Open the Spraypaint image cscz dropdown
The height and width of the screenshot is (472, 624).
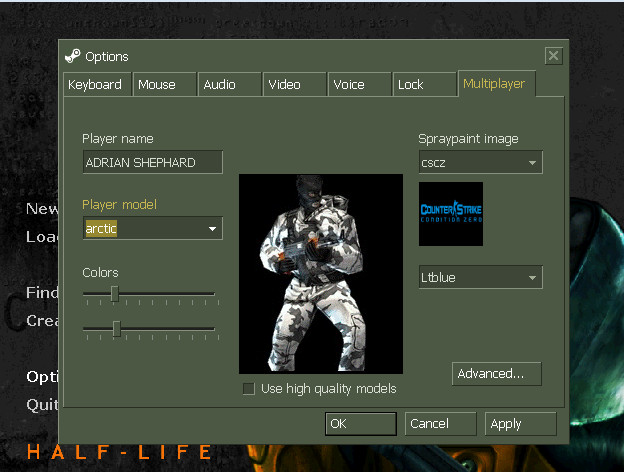[x=480, y=162]
